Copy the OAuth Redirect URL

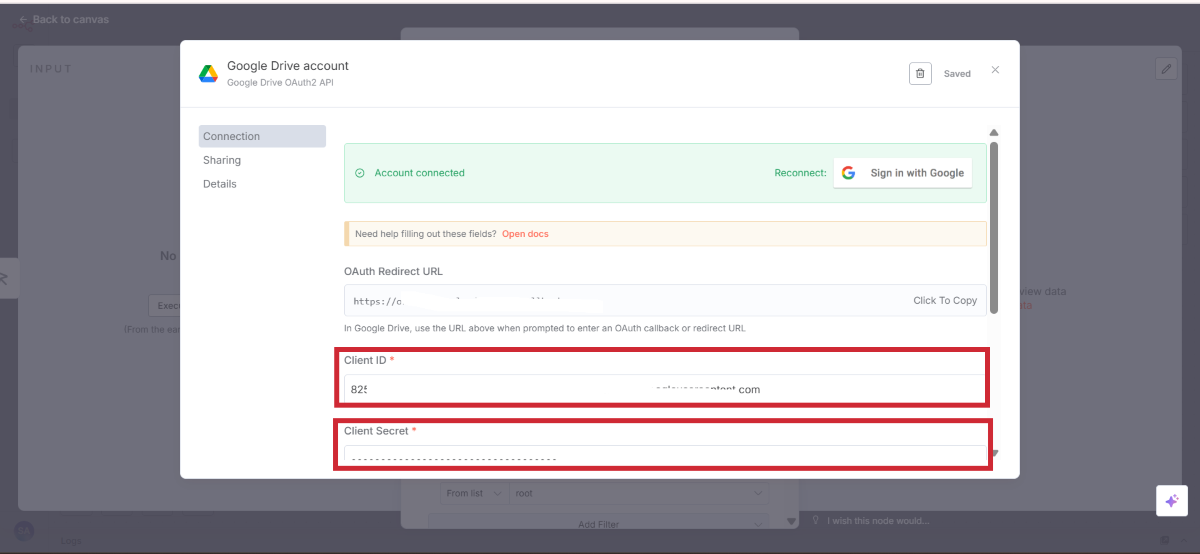pyautogui.click(x=944, y=300)
